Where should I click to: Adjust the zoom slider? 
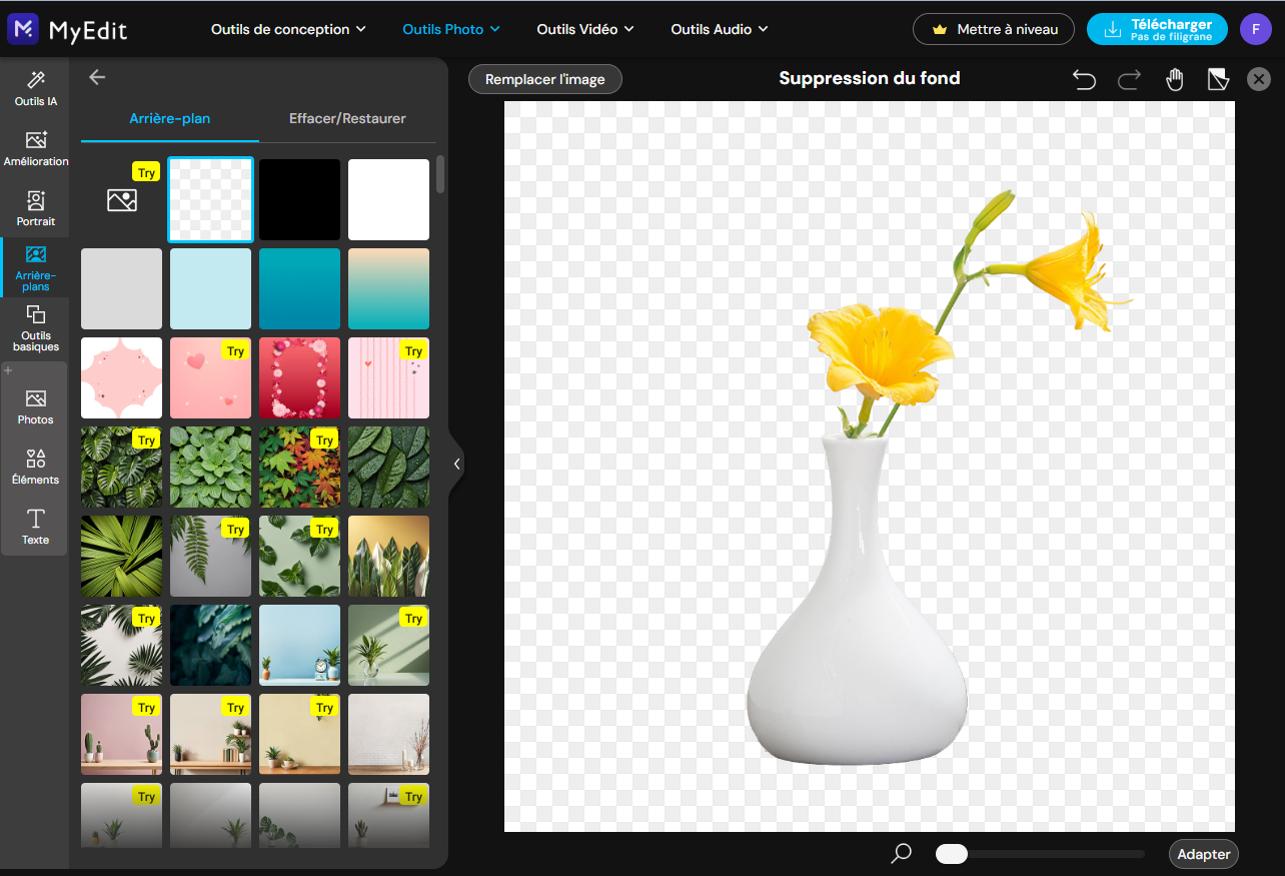(951, 854)
